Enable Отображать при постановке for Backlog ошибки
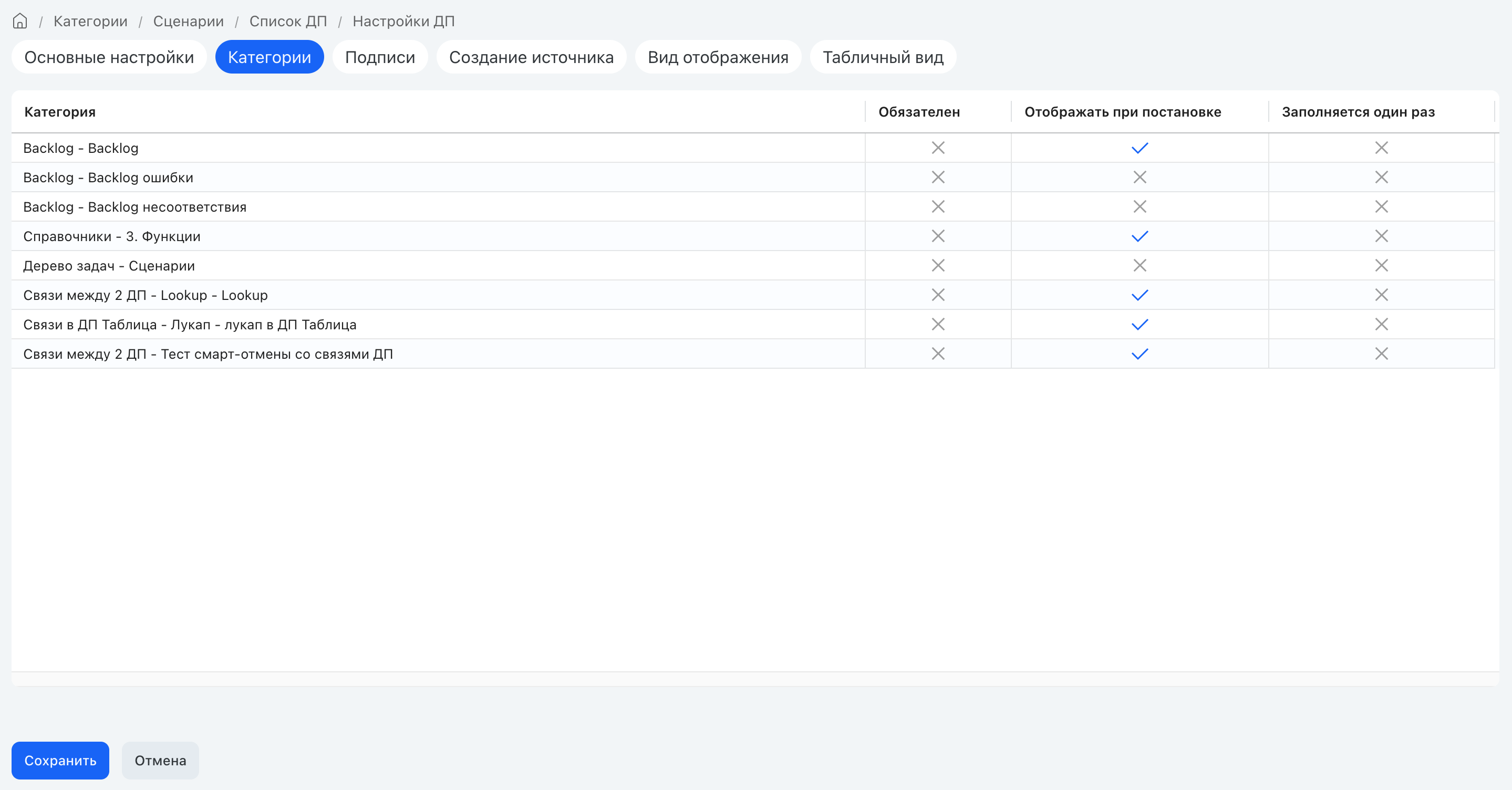The height and width of the screenshot is (790, 1512). (1140, 177)
